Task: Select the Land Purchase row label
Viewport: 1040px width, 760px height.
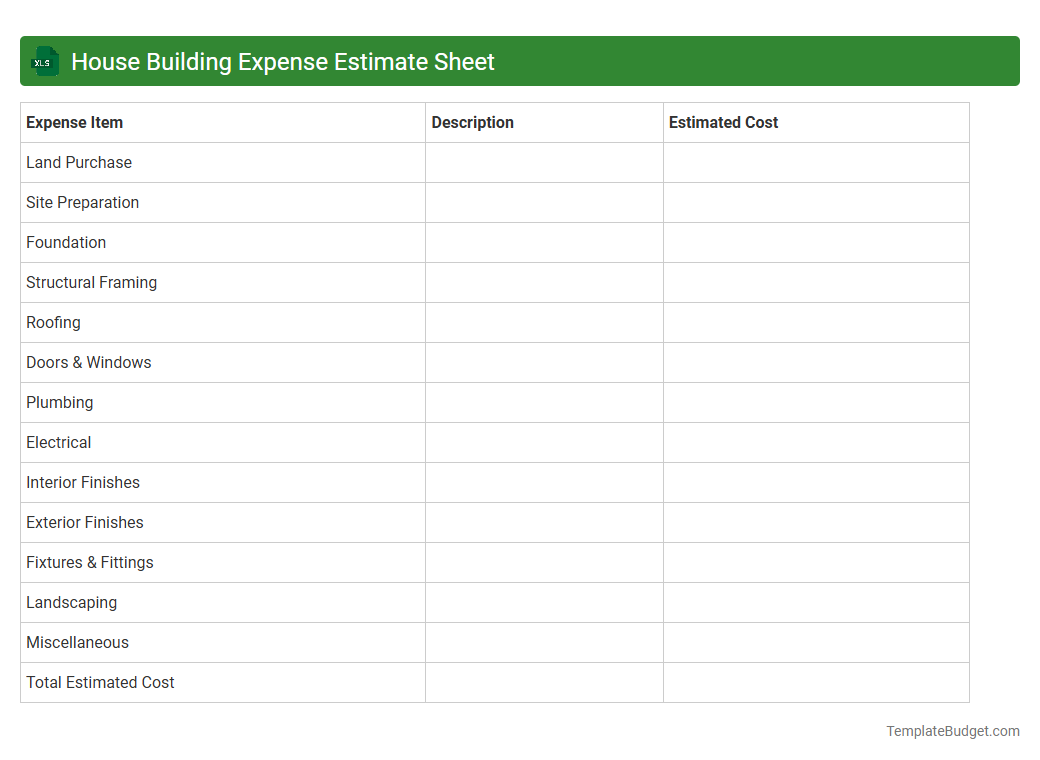Action: (x=79, y=162)
